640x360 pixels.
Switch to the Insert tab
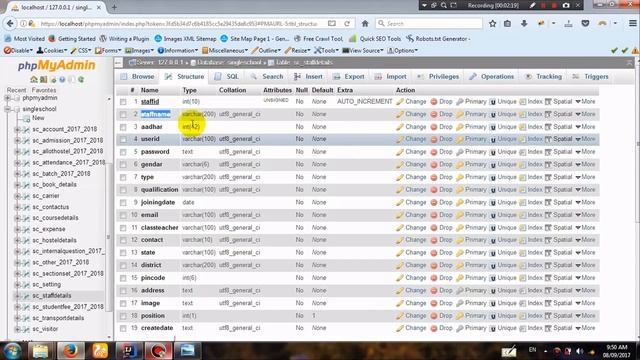click(x=308, y=77)
